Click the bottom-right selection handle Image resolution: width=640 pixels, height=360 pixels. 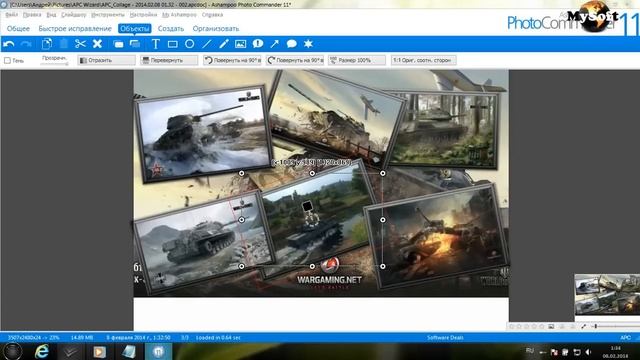(x=383, y=267)
